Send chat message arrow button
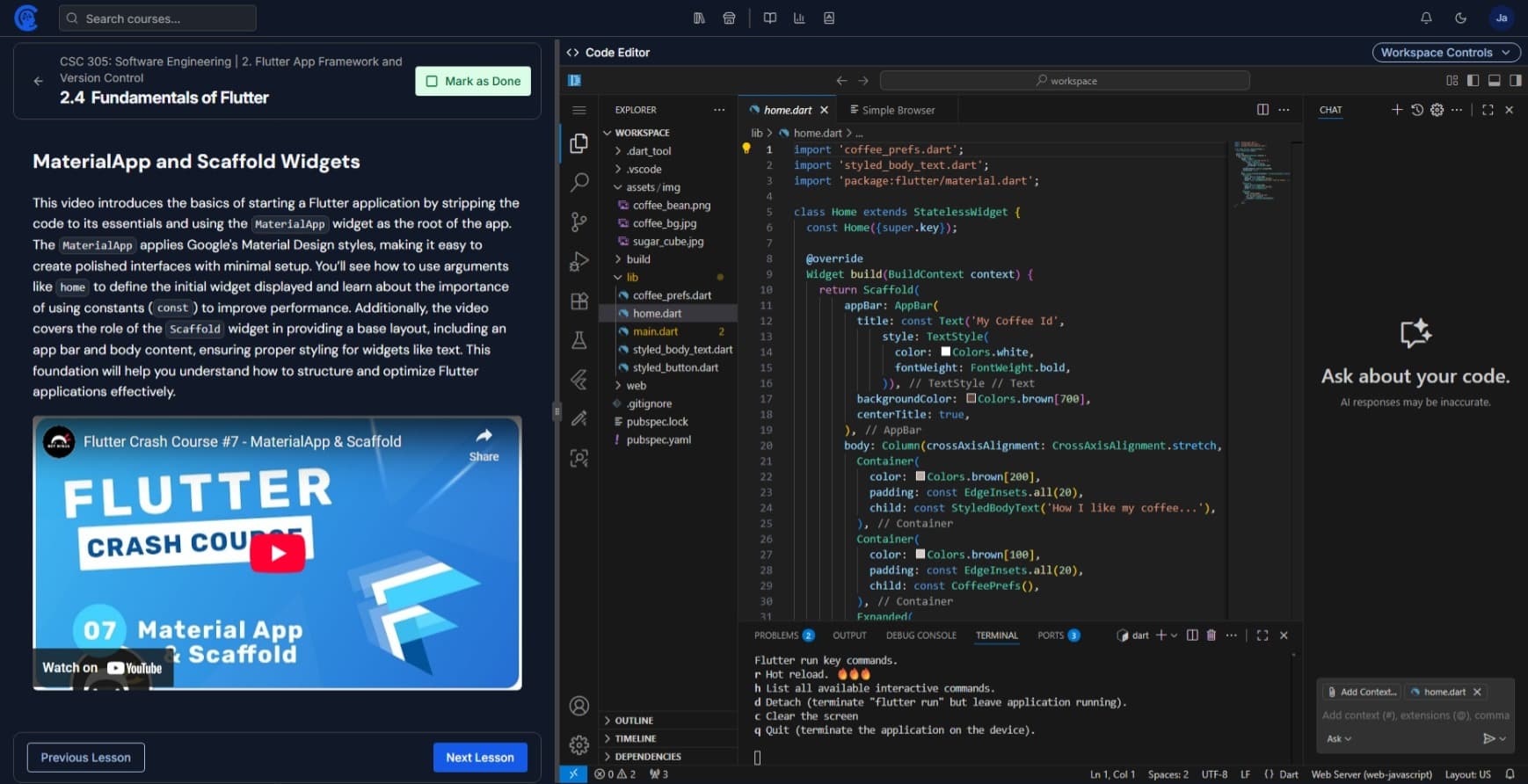1528x784 pixels. [1488, 738]
